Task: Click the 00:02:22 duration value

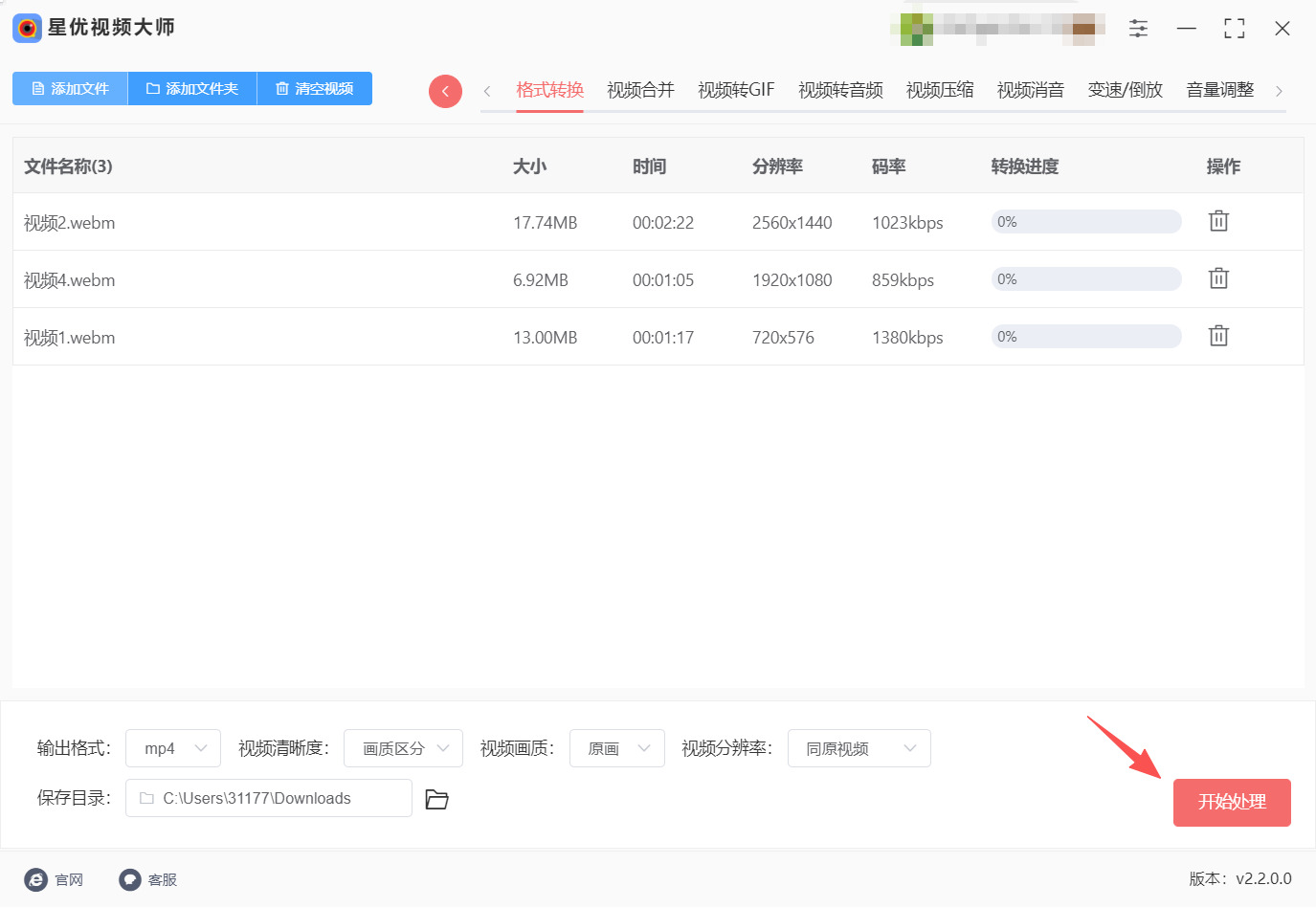Action: 663,223
